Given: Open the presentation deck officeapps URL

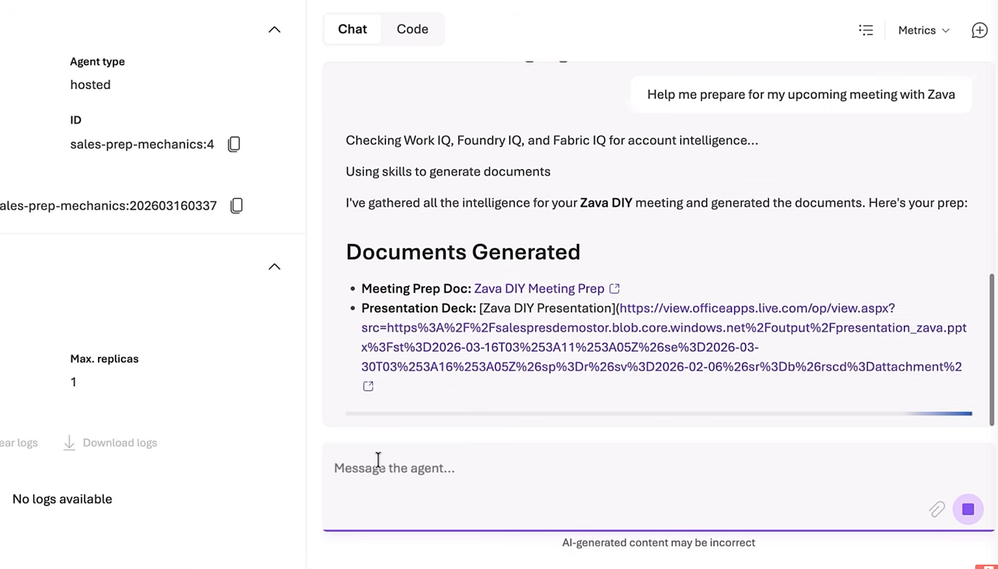Looking at the screenshot, I should point(660,338).
